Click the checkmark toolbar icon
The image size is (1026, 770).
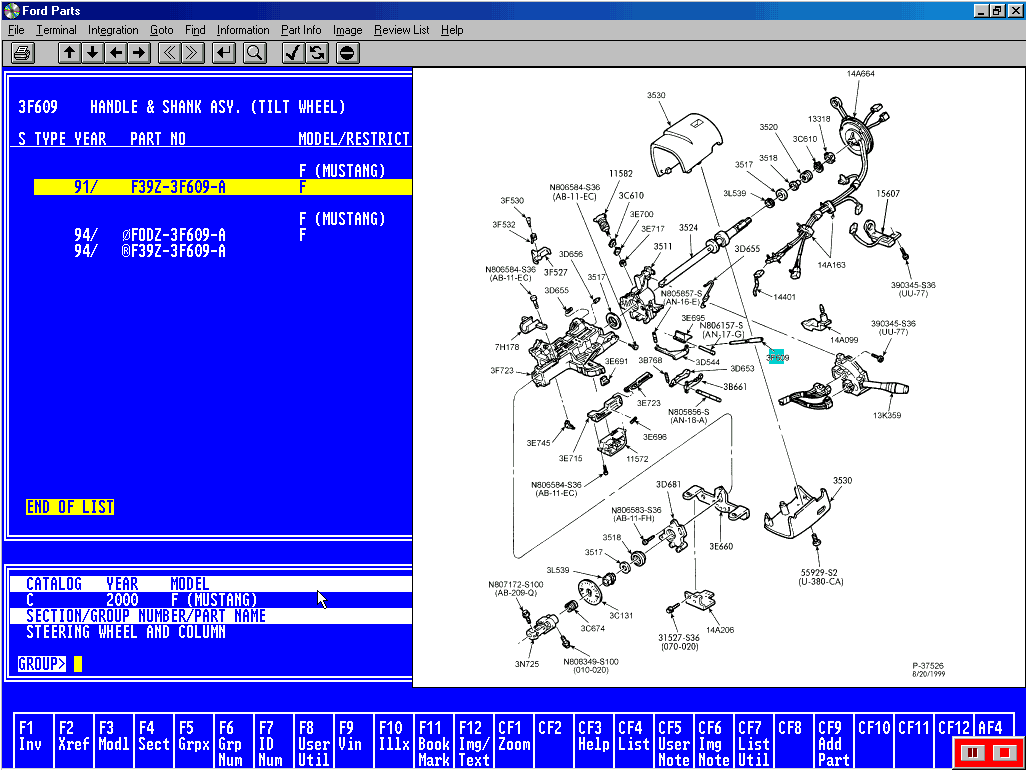[x=293, y=53]
